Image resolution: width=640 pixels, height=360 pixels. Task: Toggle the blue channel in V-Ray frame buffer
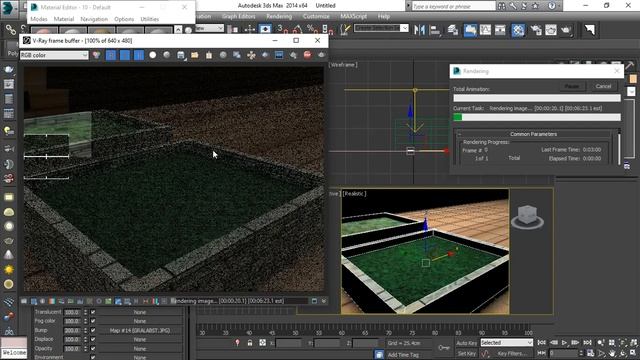click(139, 55)
